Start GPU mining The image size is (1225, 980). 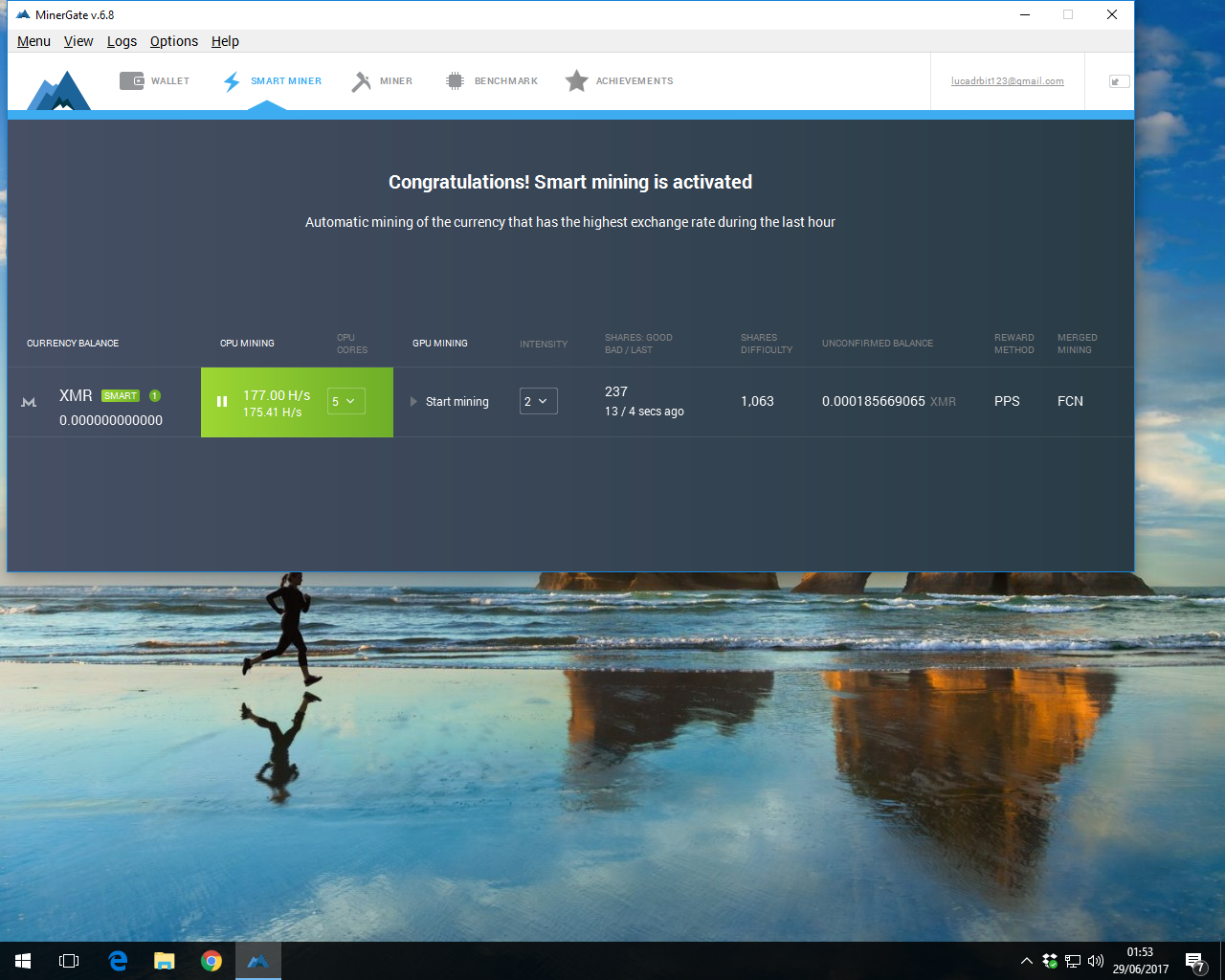tap(449, 402)
